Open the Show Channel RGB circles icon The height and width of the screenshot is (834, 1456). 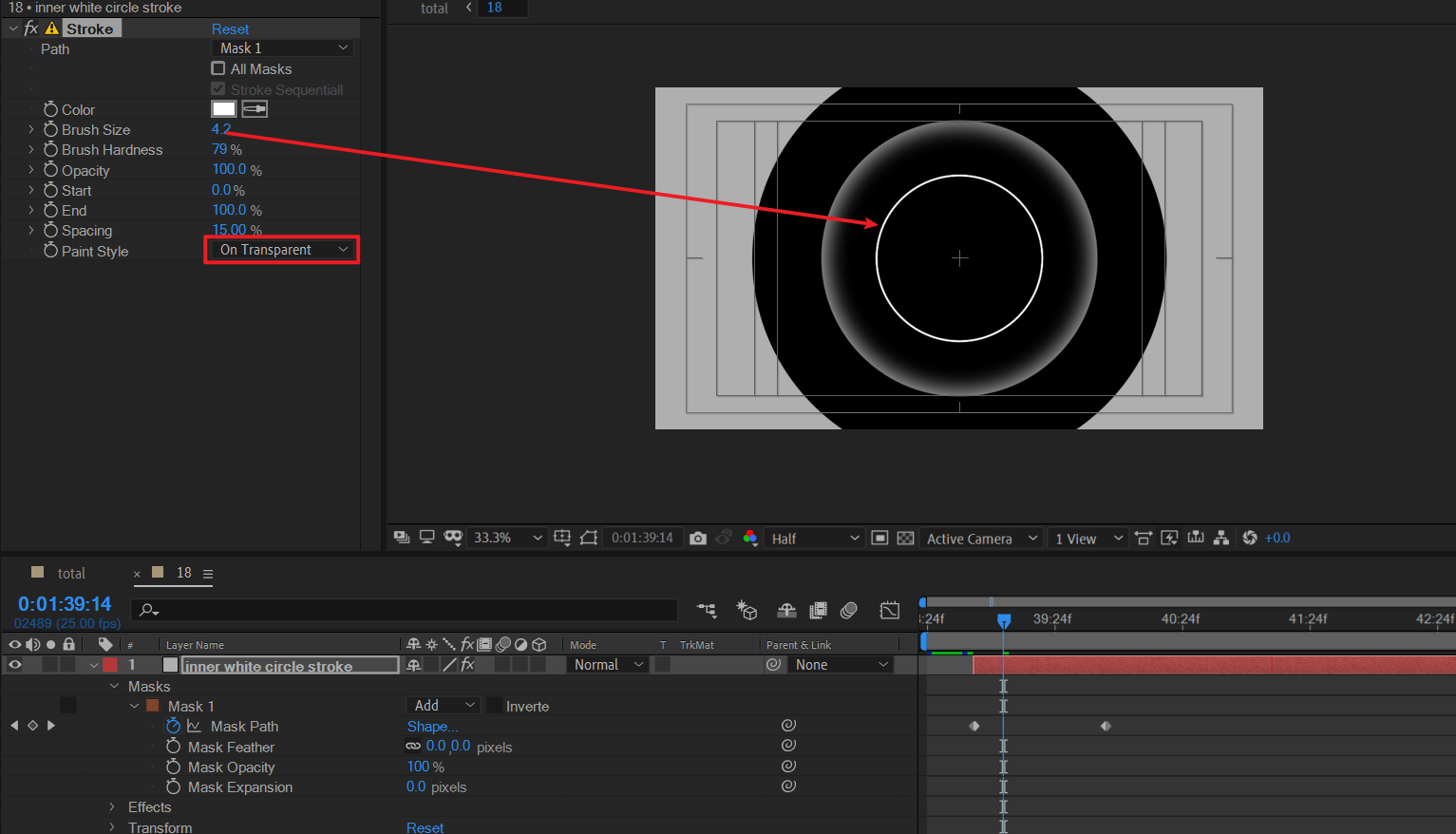point(750,538)
